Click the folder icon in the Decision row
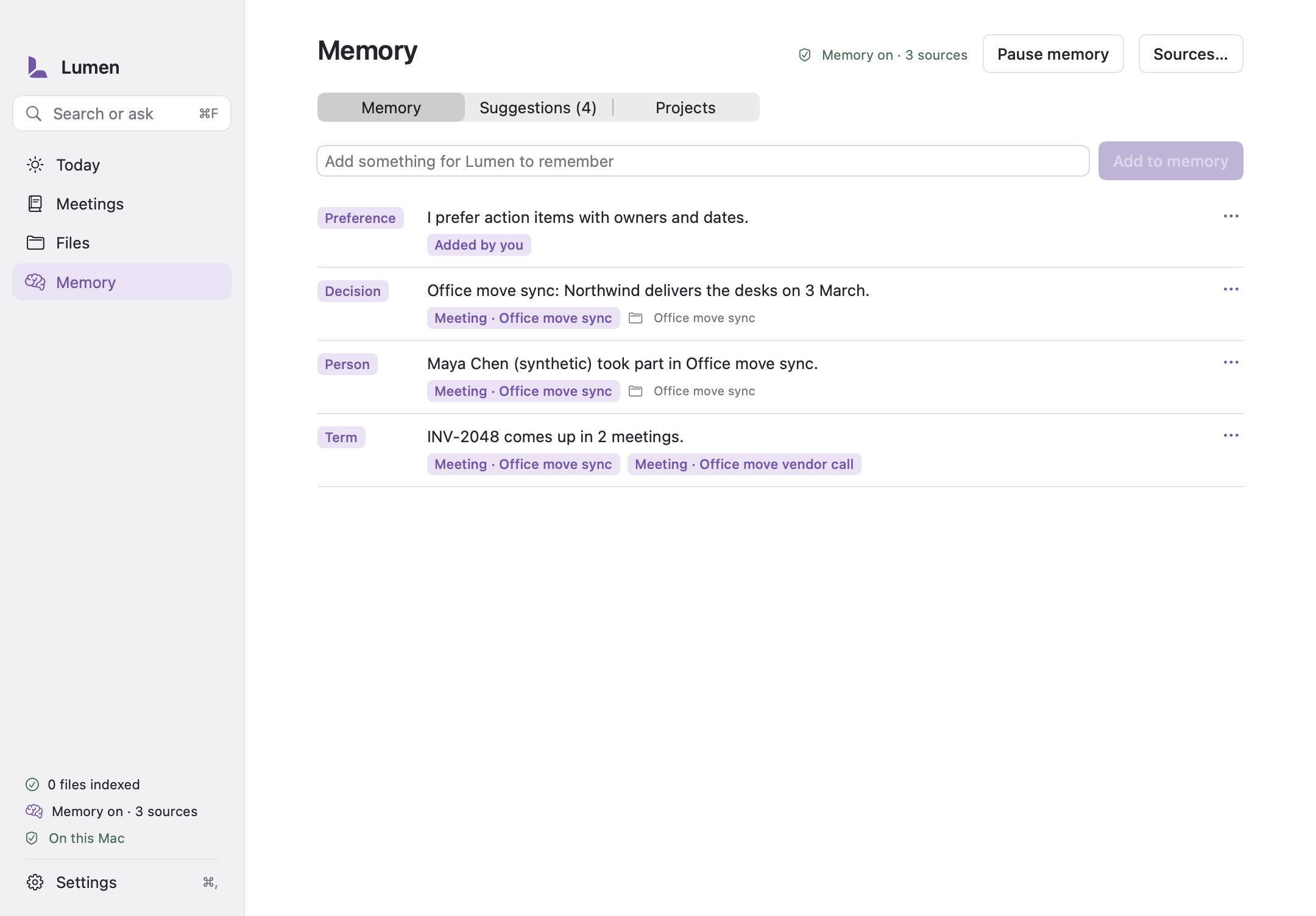This screenshot has height=916, width=1316. [x=635, y=318]
